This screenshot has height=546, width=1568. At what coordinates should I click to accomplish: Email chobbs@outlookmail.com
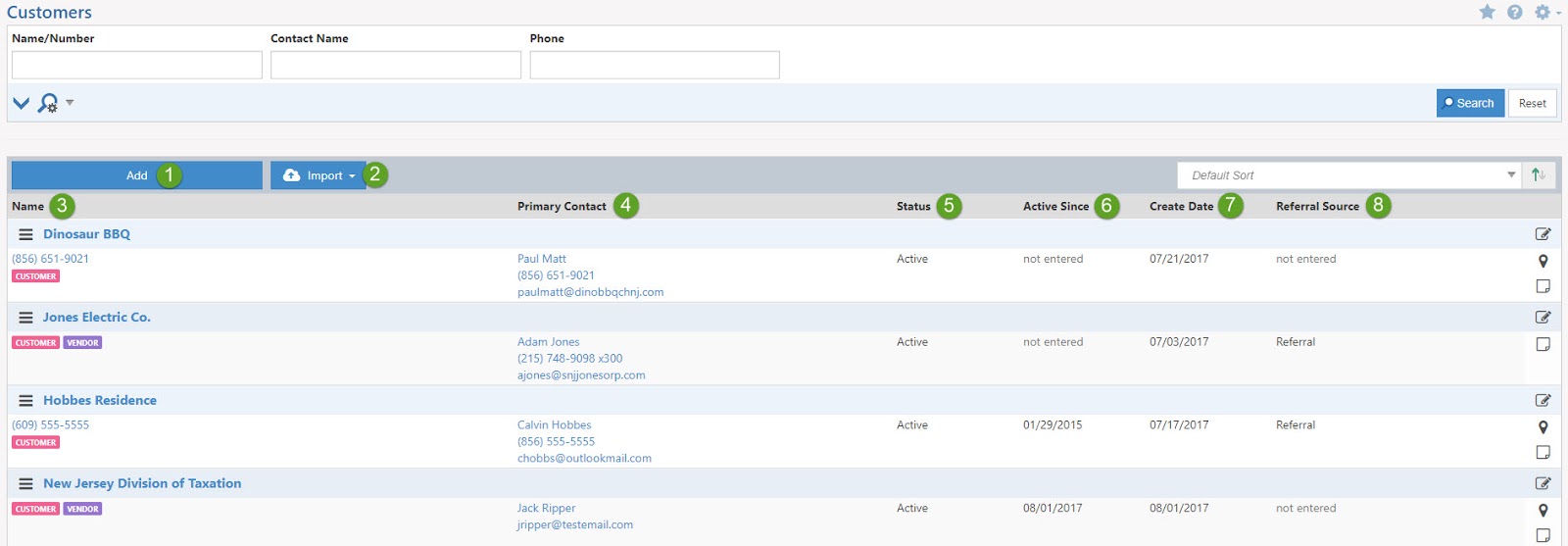point(585,459)
